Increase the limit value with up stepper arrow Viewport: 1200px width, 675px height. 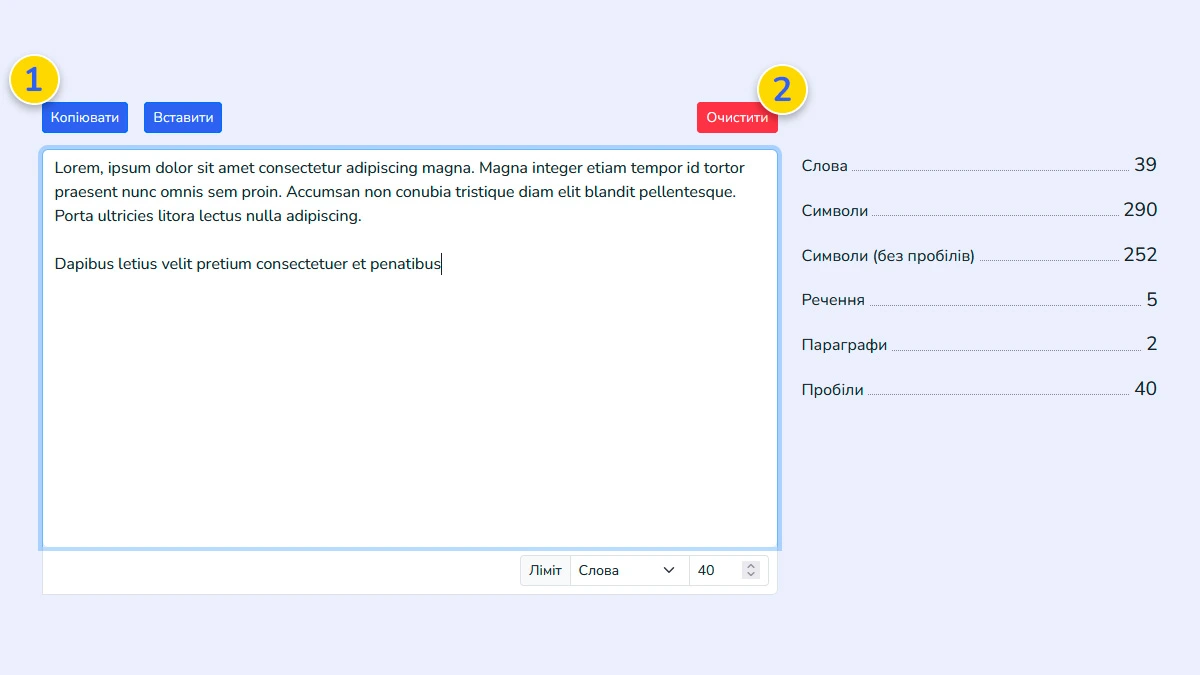click(x=751, y=566)
